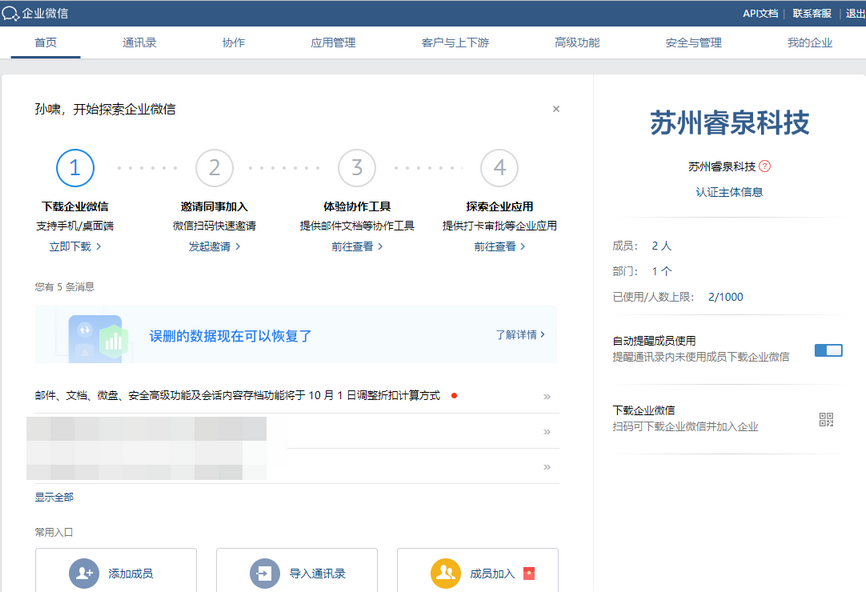Viewport: 866px width, 592px height.
Task: Switch to the 通讯录 tab
Action: [139, 43]
